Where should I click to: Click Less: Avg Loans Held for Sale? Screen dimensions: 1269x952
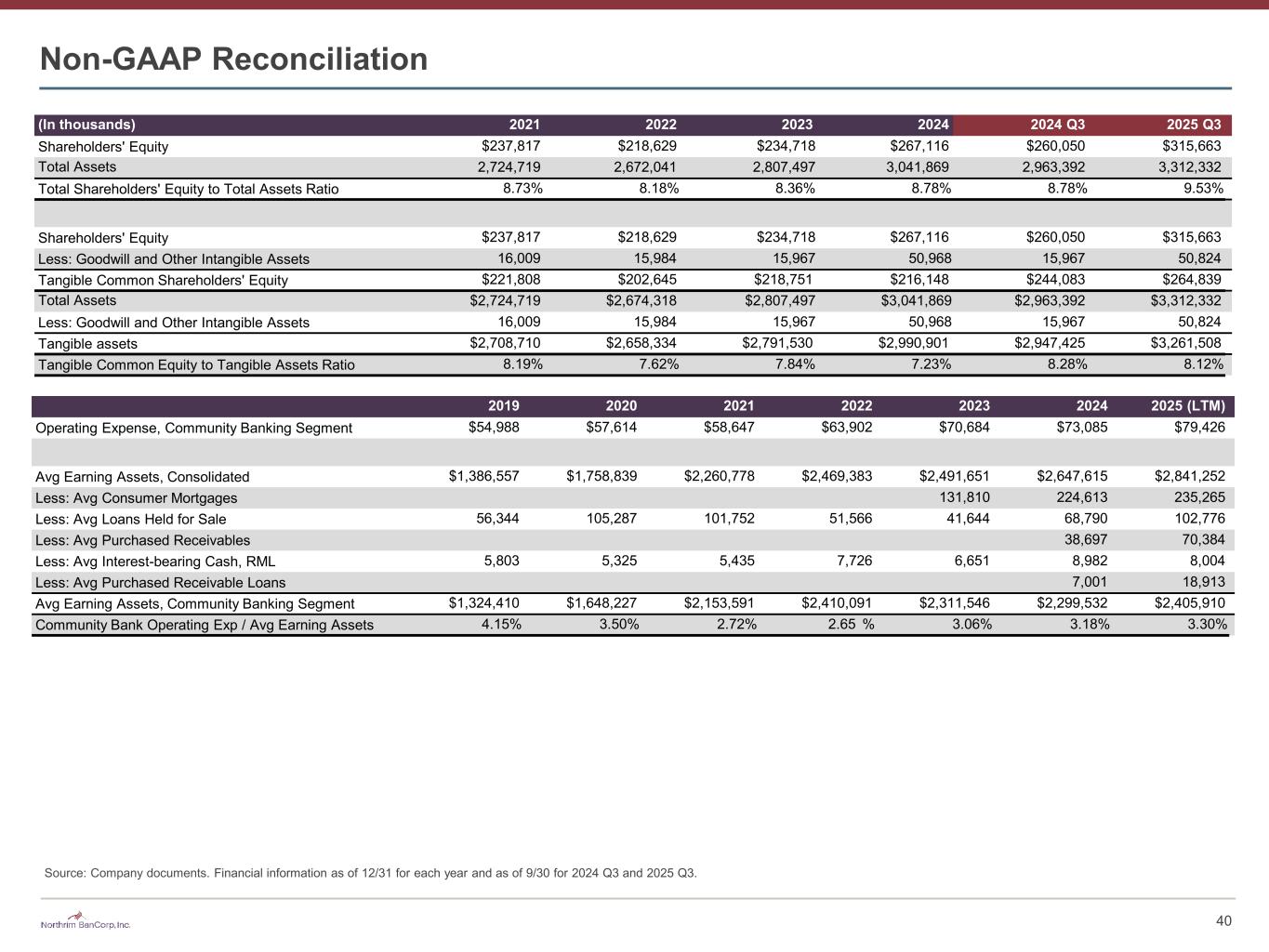coord(130,520)
